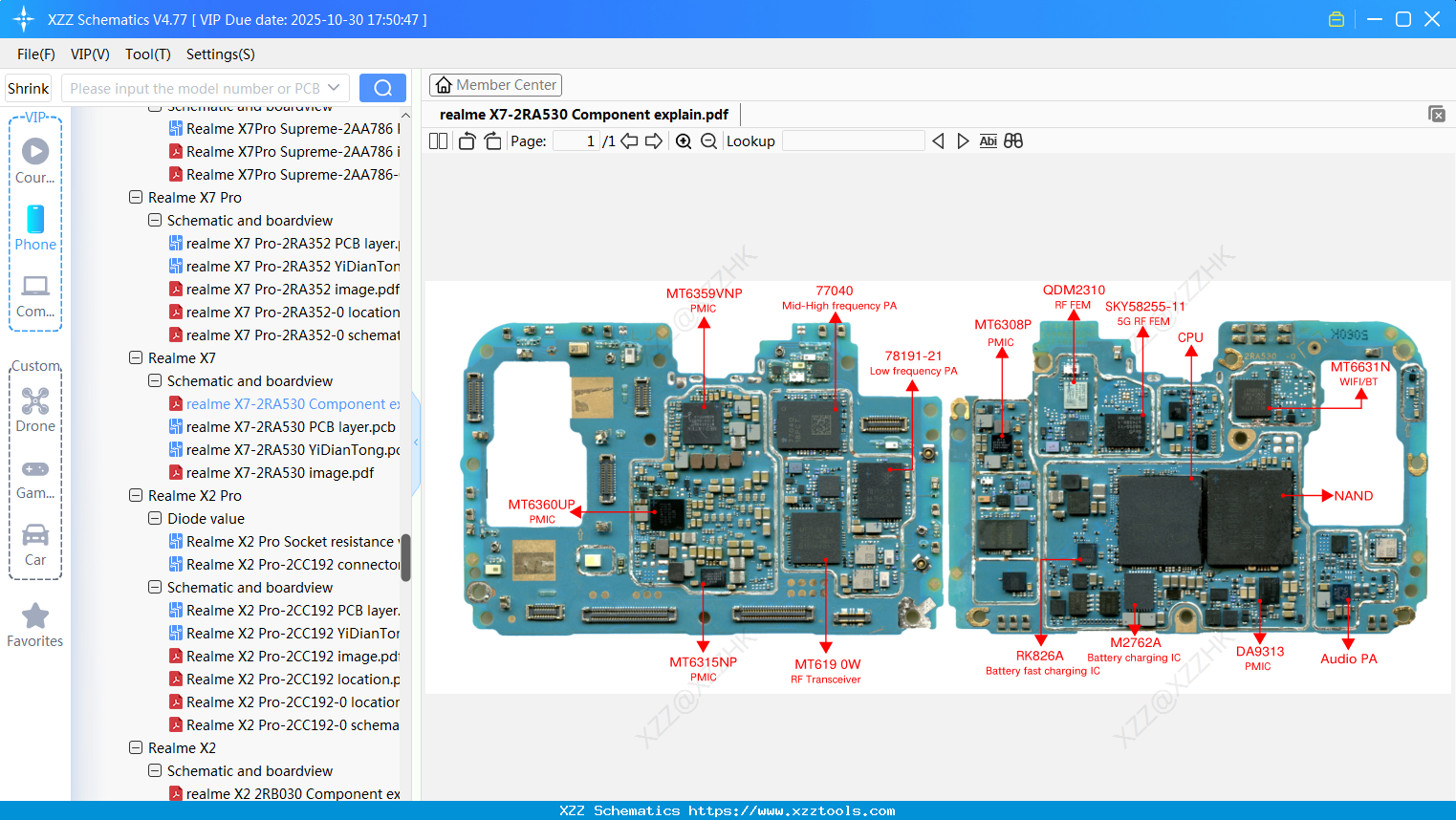Rotate the page counterclockwise
The height and width of the screenshot is (820, 1456).
pyautogui.click(x=467, y=141)
